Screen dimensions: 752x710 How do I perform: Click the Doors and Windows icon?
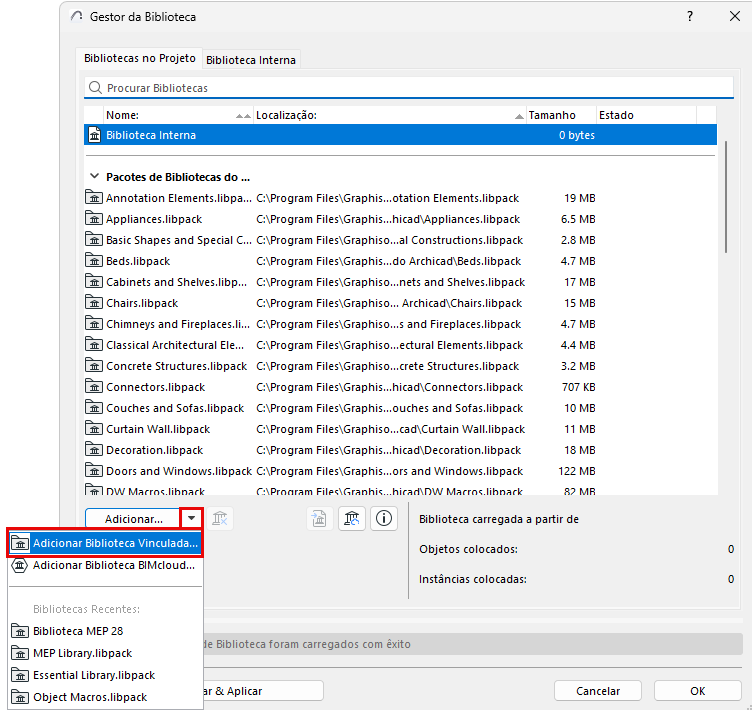94,471
